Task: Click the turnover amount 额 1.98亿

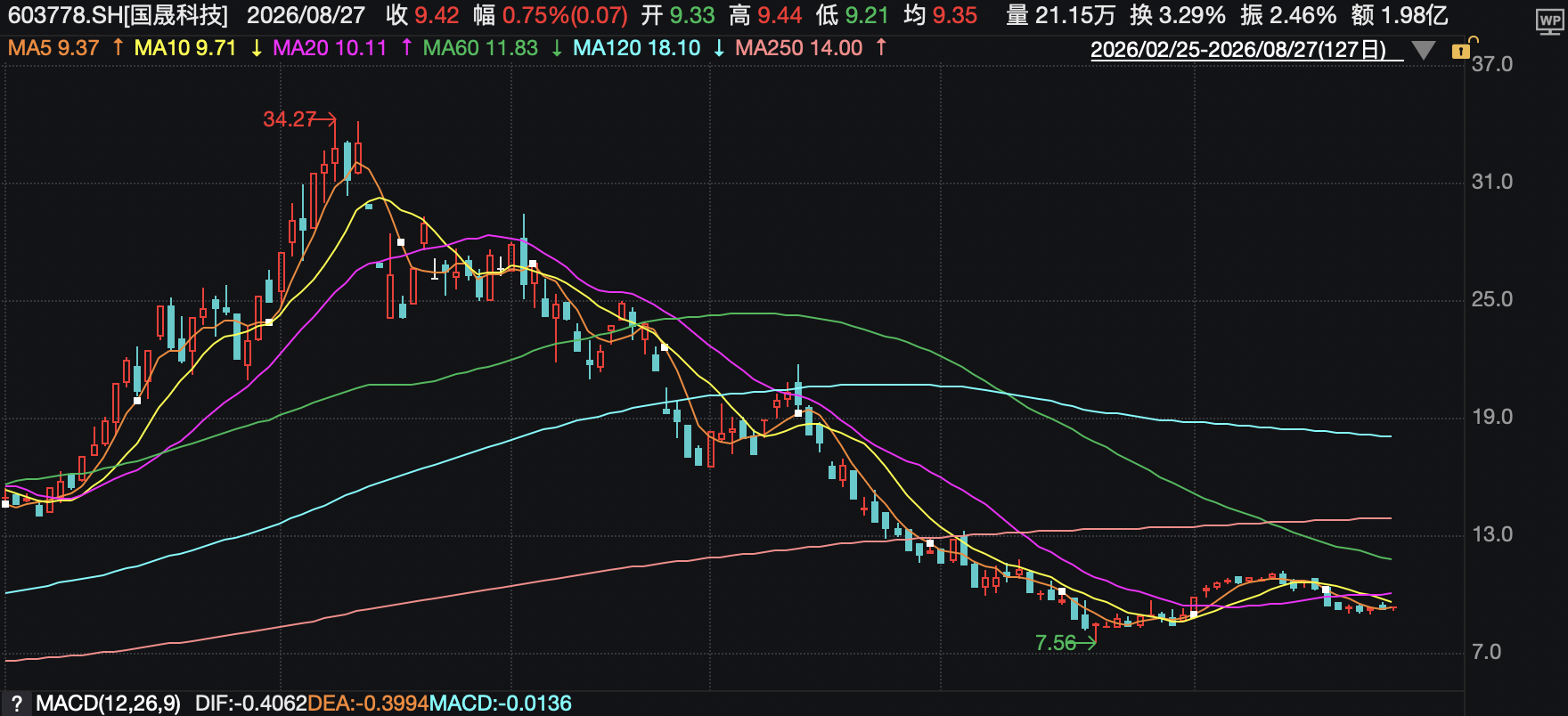Action: (x=1399, y=16)
